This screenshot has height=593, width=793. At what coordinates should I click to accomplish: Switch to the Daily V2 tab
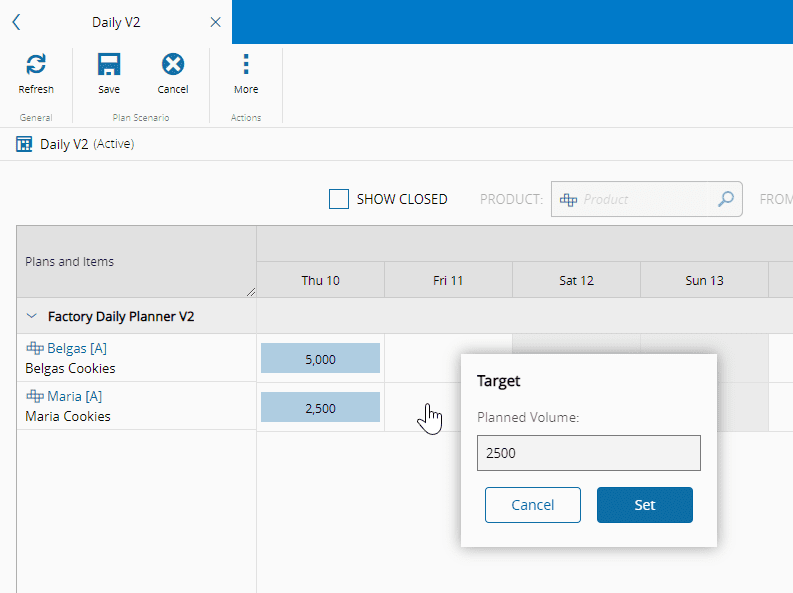click(116, 22)
